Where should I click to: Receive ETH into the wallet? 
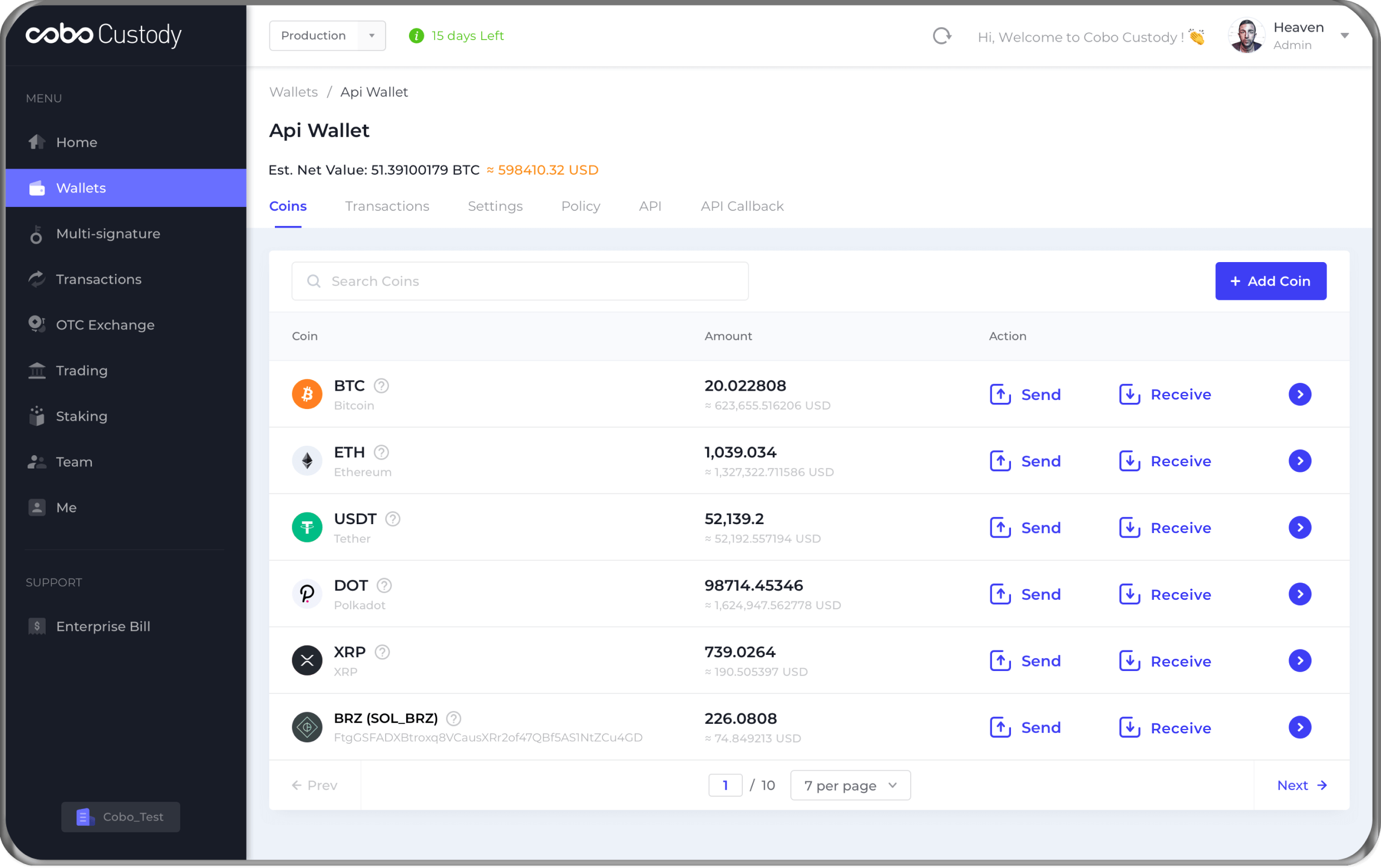point(1165,461)
